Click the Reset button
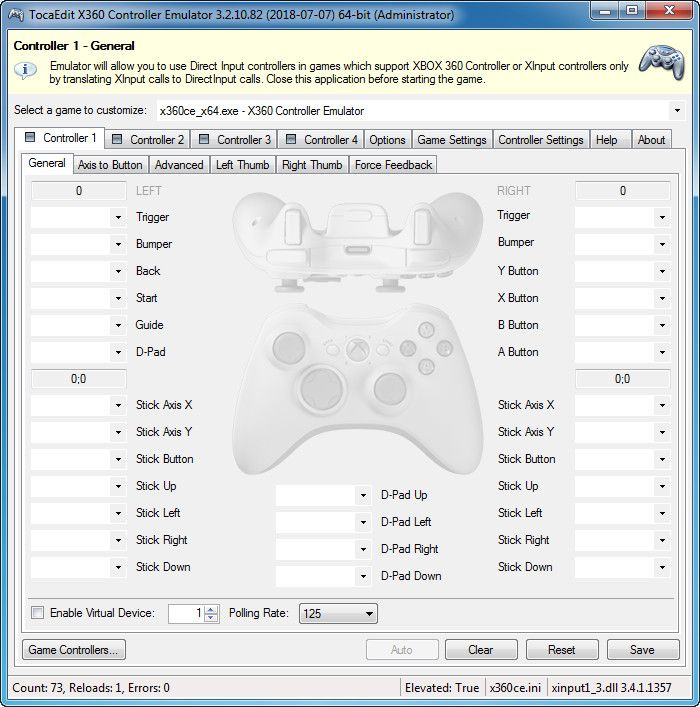Viewport: 700px width, 707px height. pos(562,650)
